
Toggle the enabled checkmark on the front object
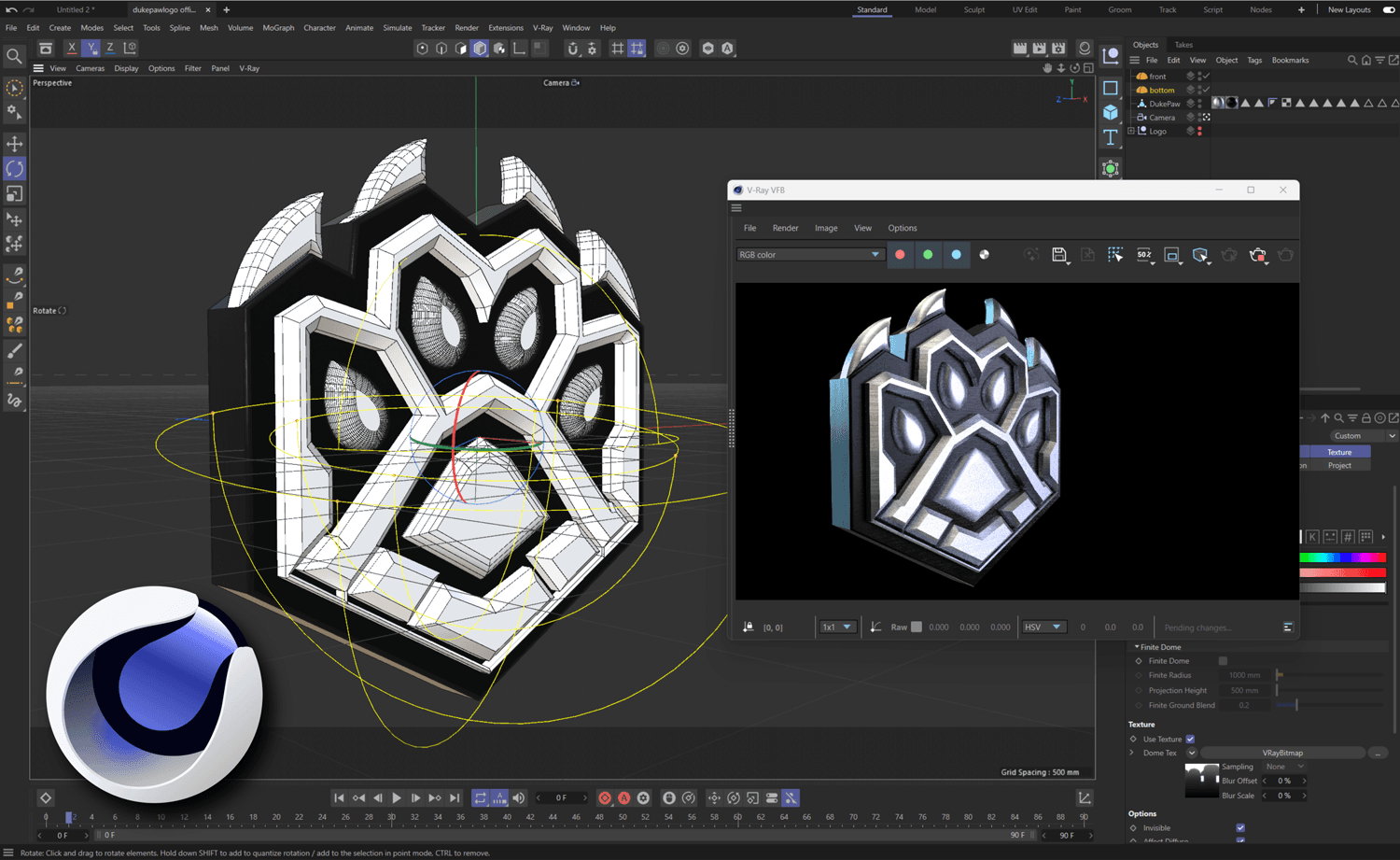(x=1205, y=77)
